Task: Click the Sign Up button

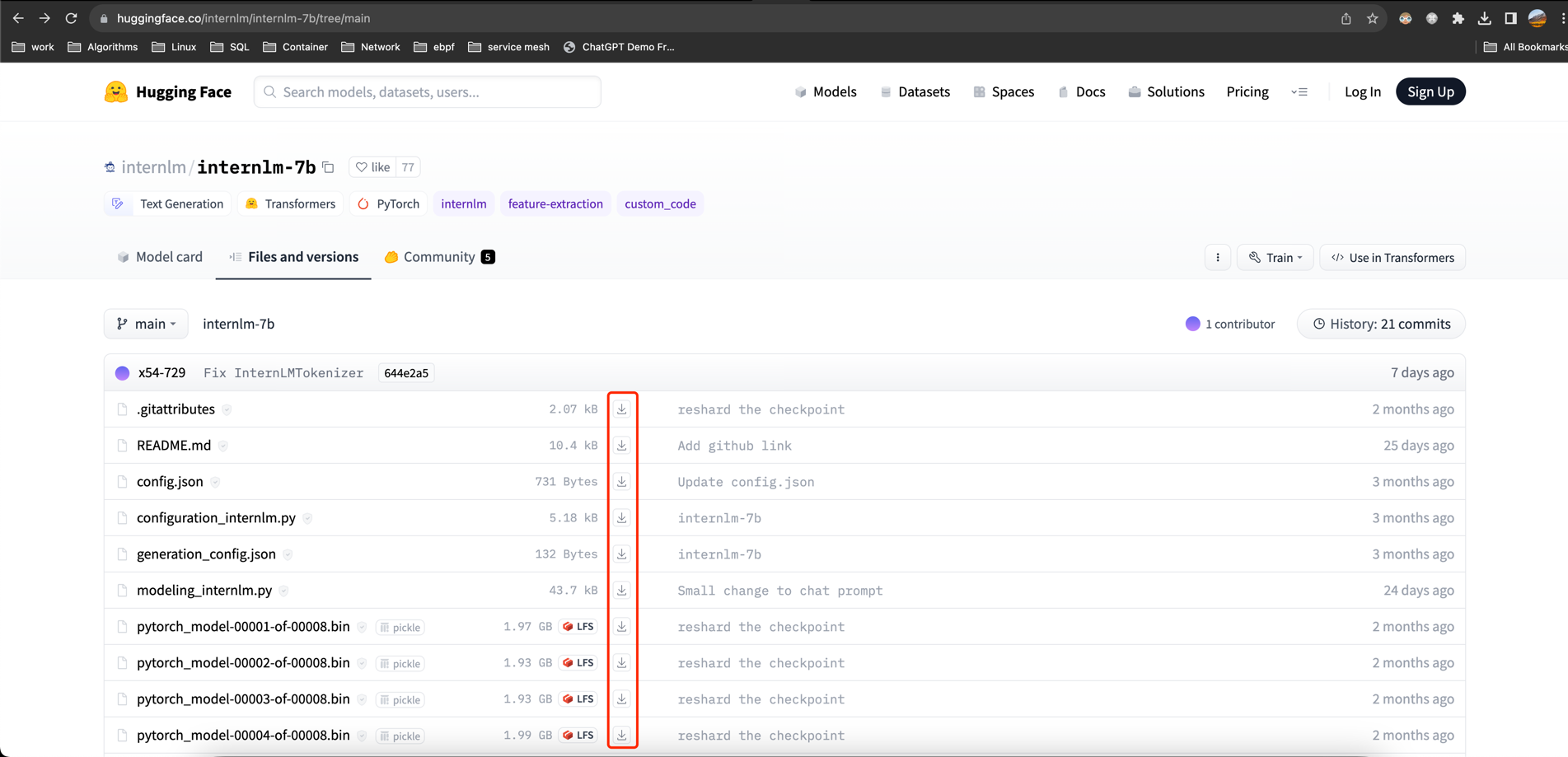Action: click(1430, 91)
